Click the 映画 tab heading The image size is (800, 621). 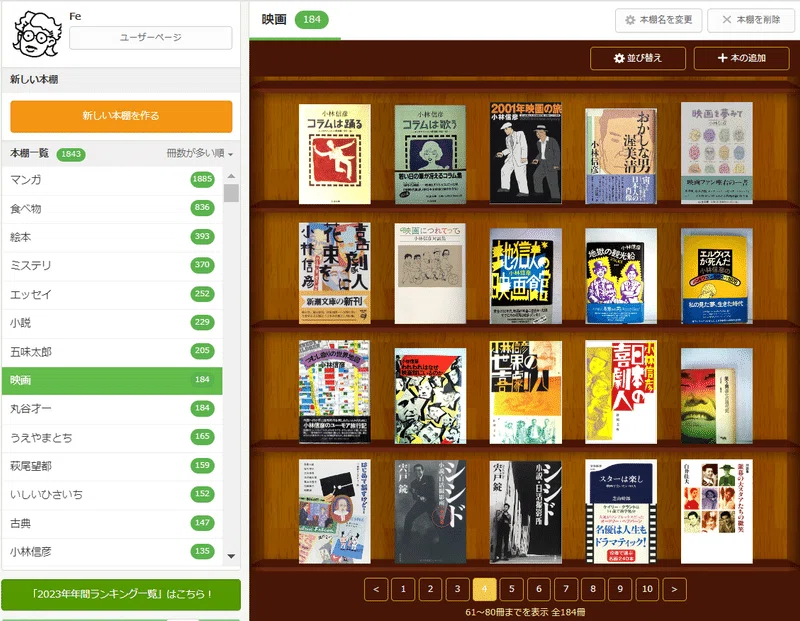274,19
